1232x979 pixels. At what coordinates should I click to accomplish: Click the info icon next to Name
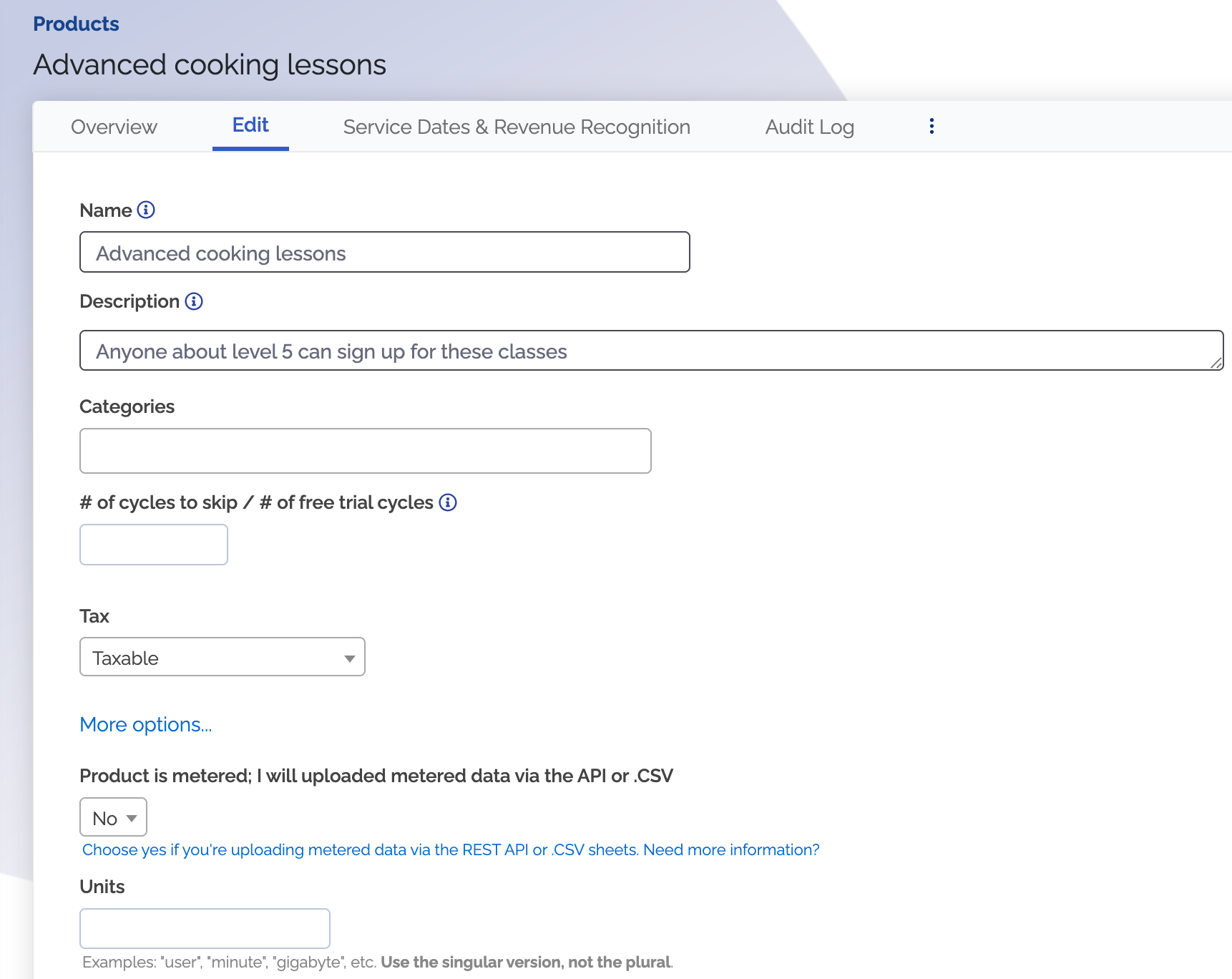146,210
